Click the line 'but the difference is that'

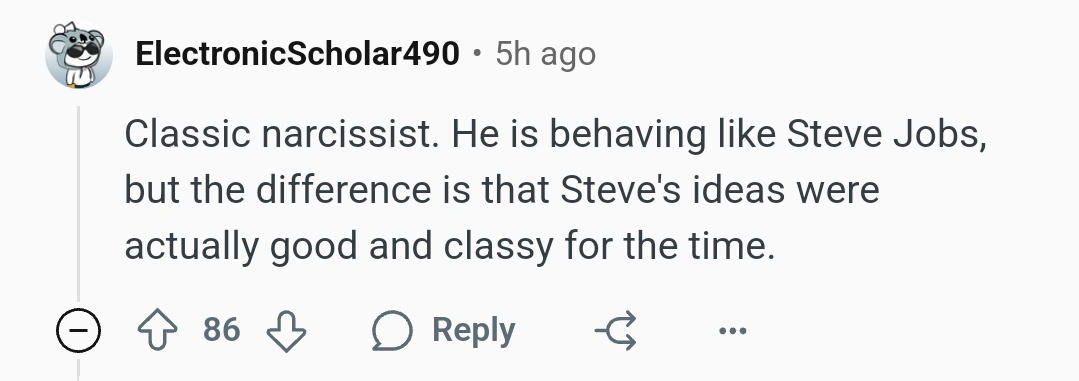(x=339, y=190)
